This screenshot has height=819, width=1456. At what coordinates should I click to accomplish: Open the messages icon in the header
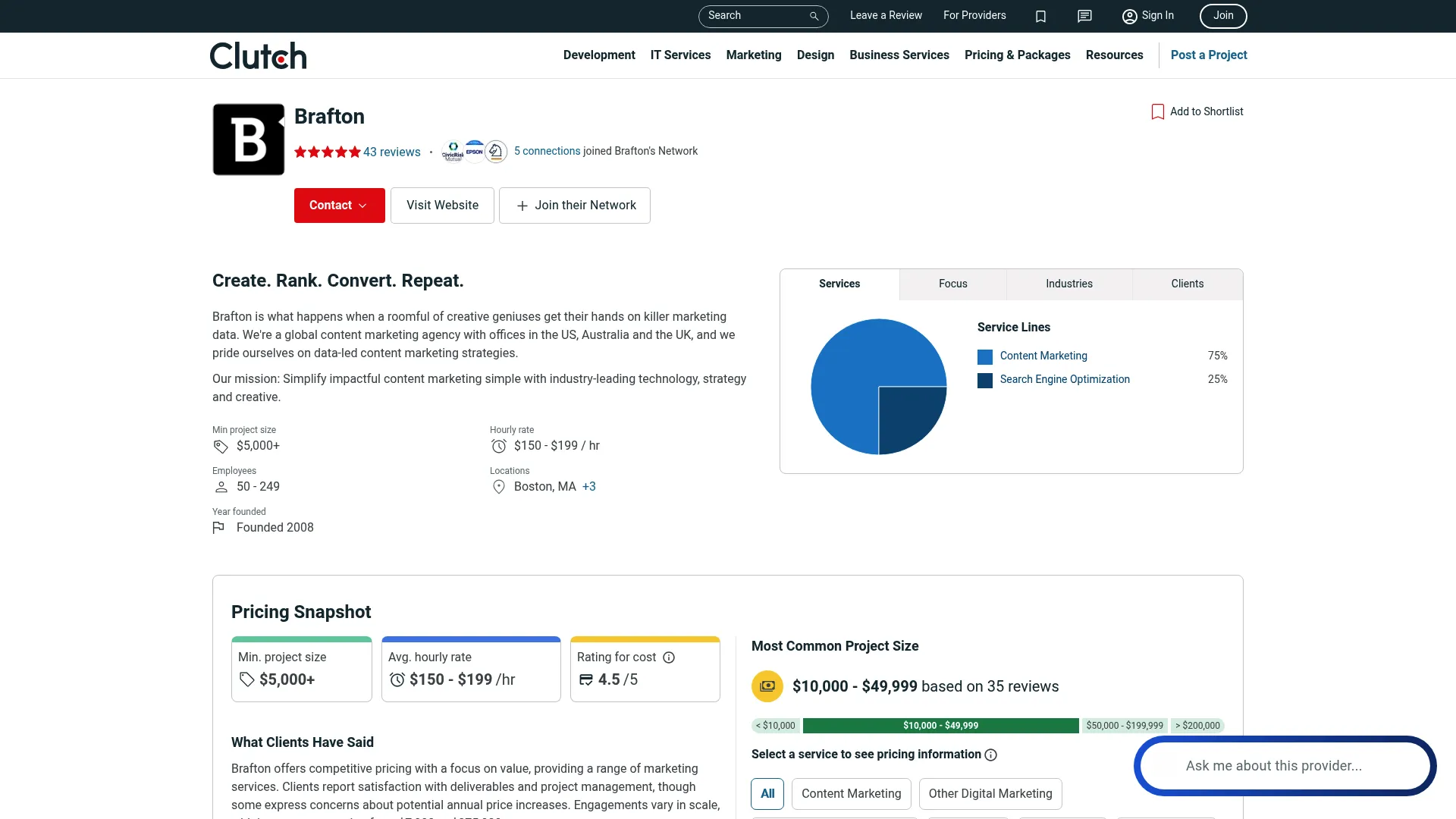[x=1084, y=16]
